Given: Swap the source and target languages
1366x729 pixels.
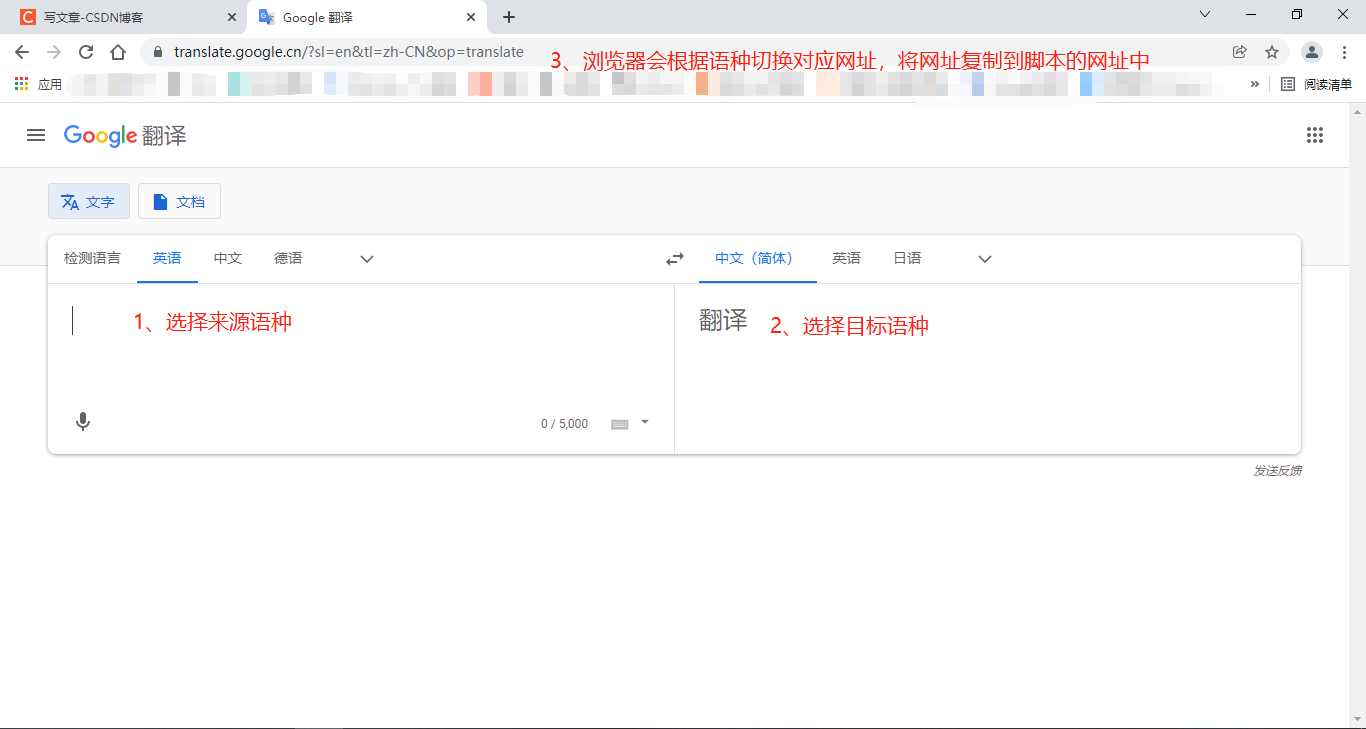Looking at the screenshot, I should 675,258.
